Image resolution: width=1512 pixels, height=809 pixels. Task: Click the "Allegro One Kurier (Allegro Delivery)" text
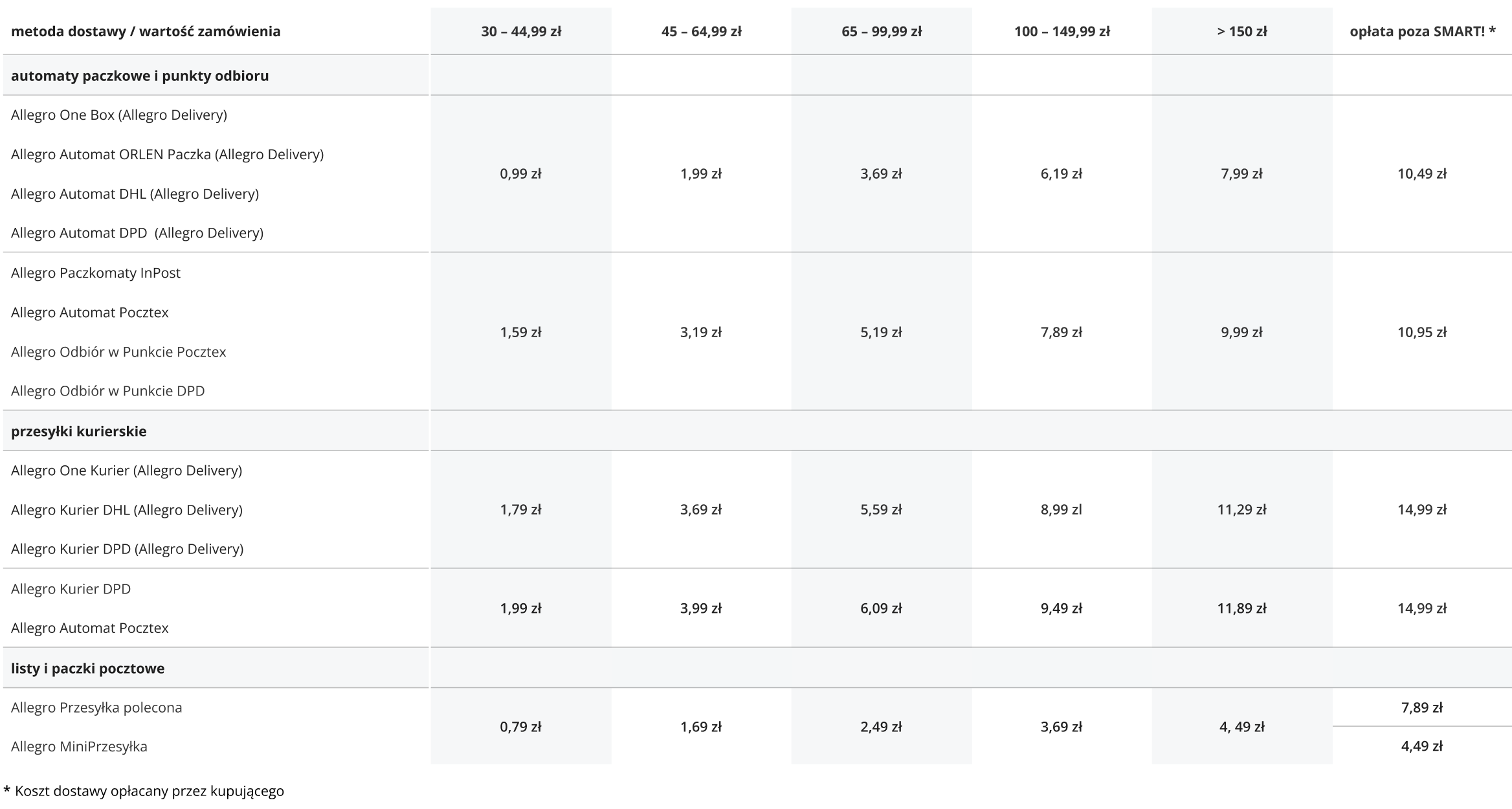pyautogui.click(x=128, y=471)
